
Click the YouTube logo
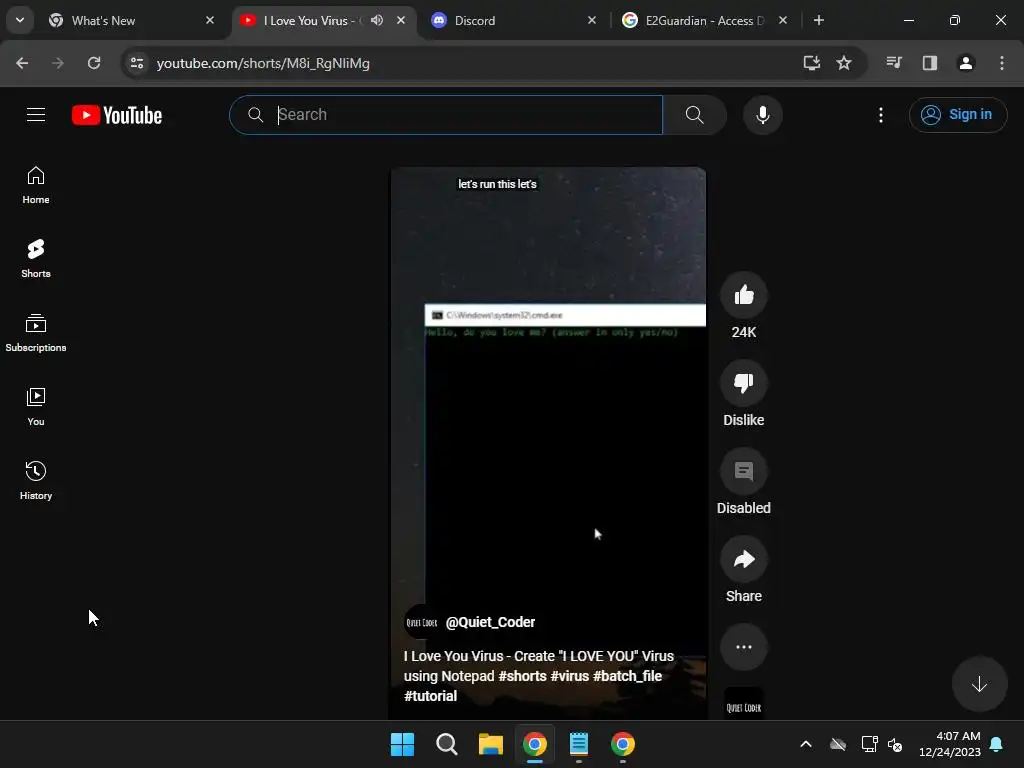(x=117, y=115)
